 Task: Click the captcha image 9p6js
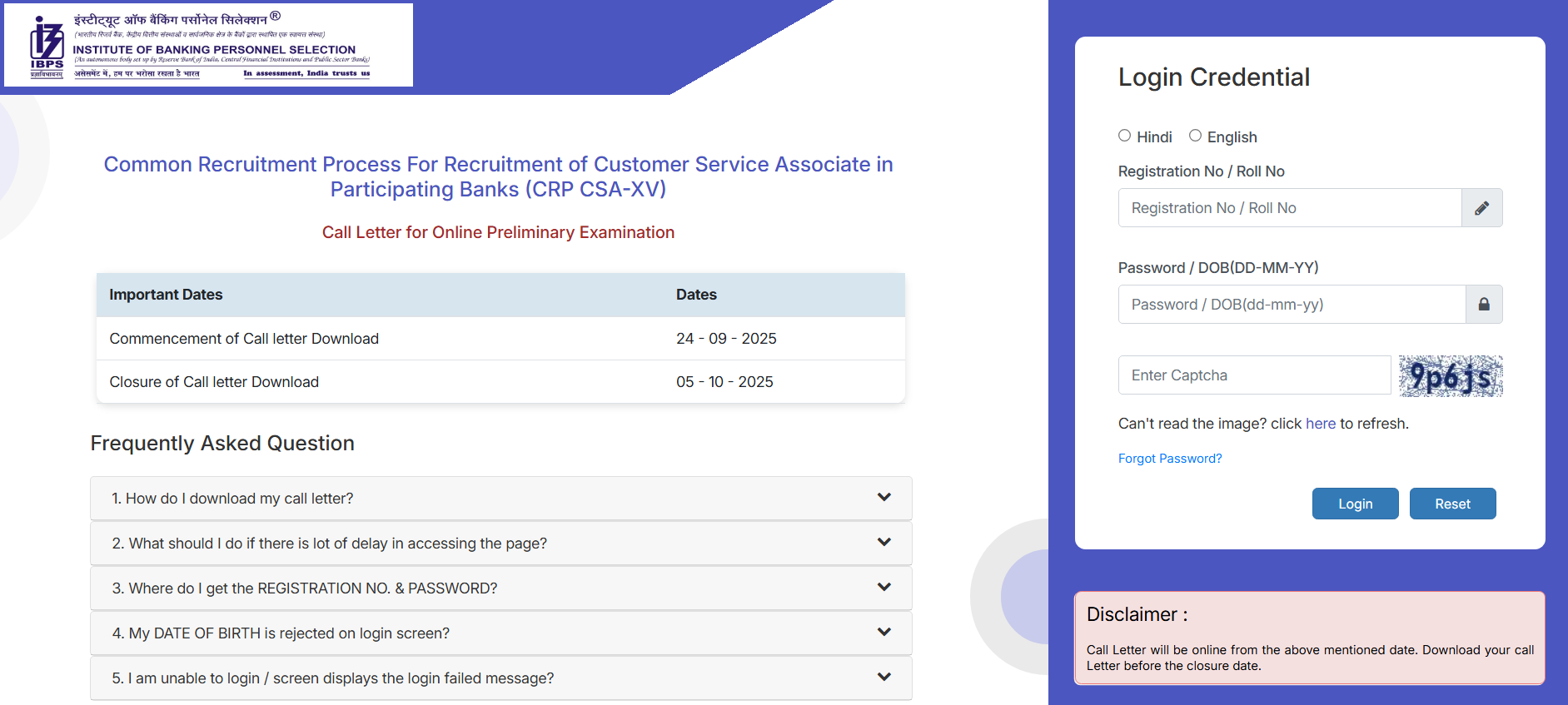[x=1451, y=376]
